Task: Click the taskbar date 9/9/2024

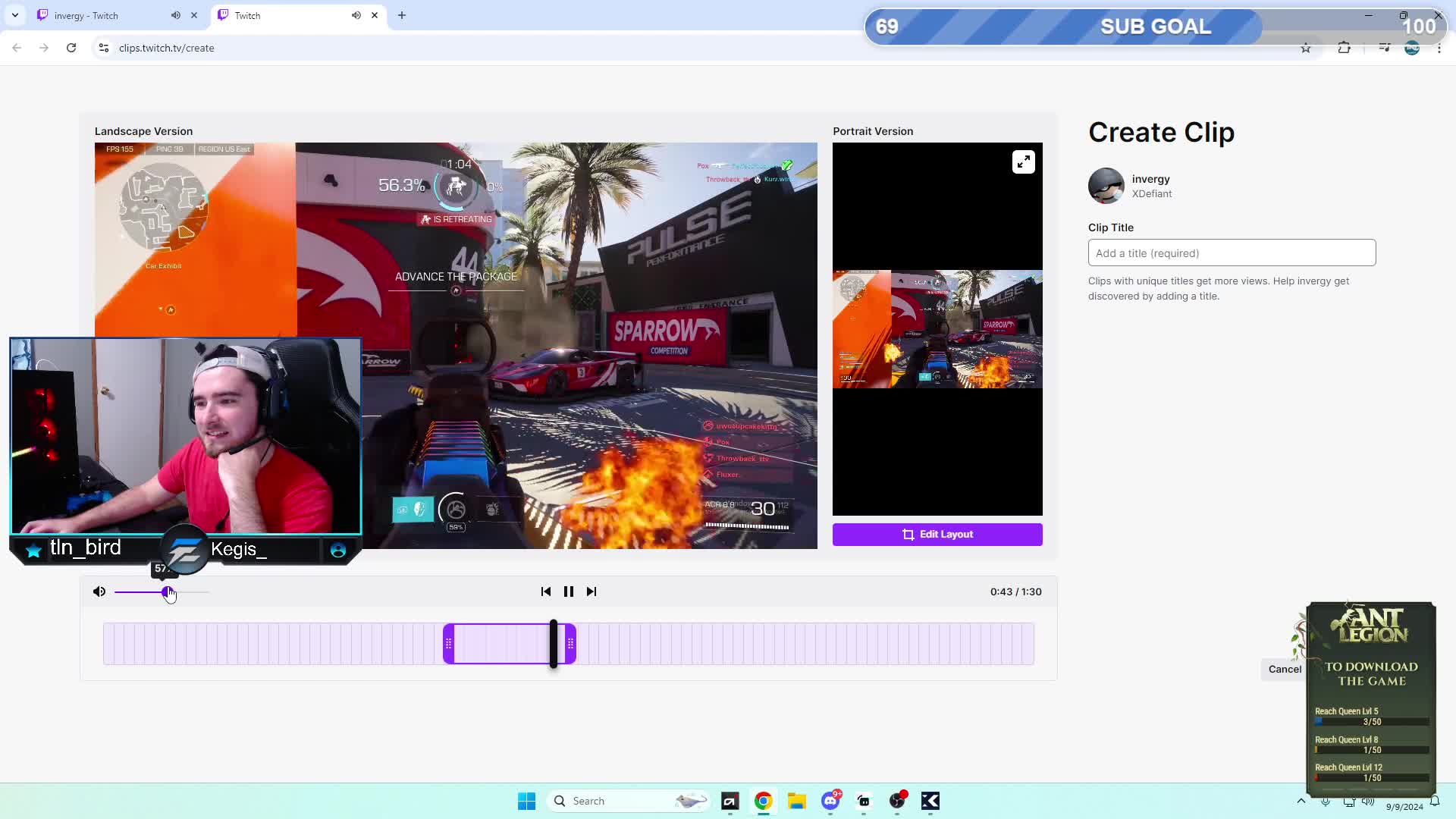Action: pos(1404,807)
